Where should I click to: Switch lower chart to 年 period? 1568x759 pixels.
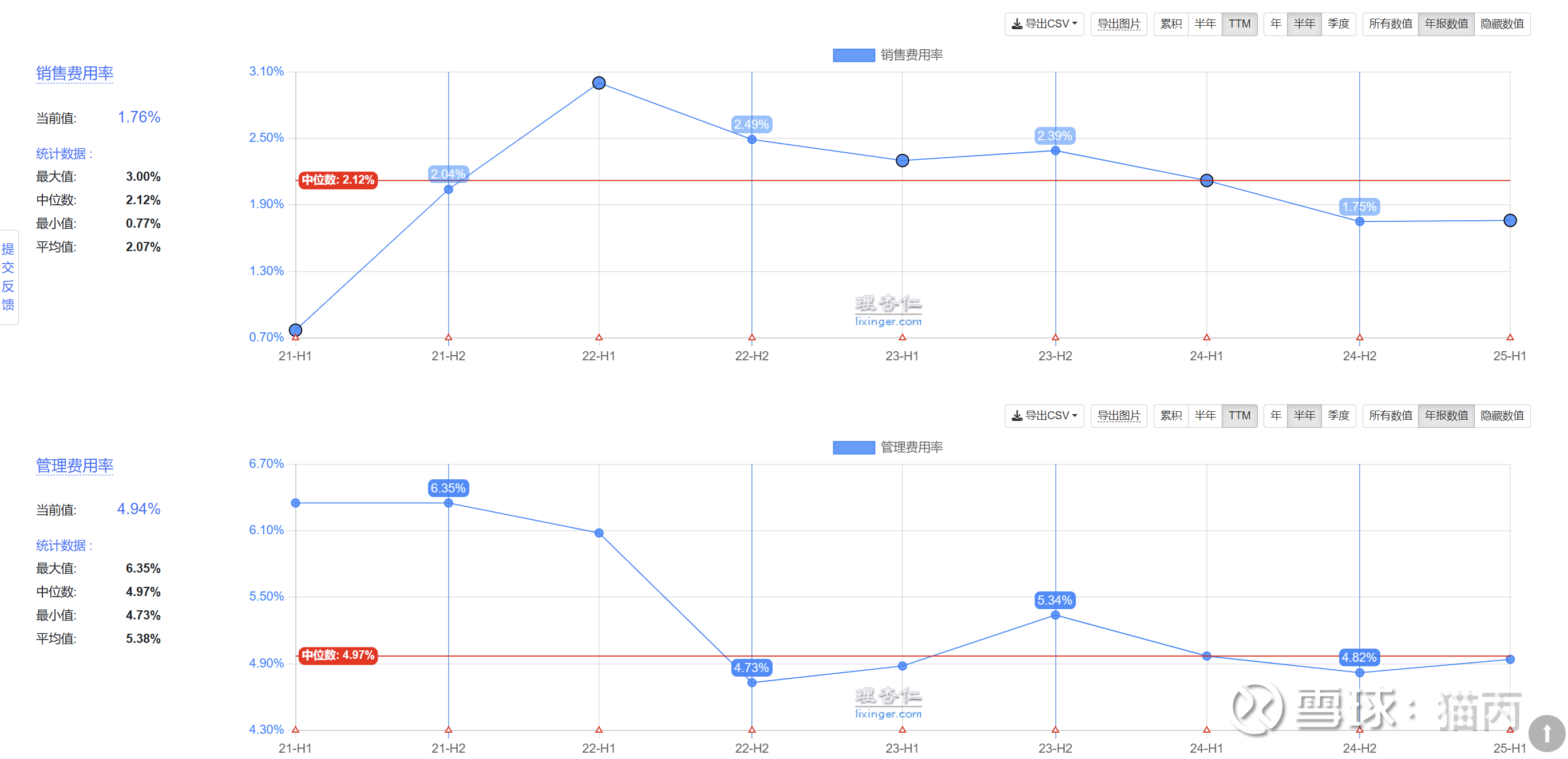click(1275, 416)
